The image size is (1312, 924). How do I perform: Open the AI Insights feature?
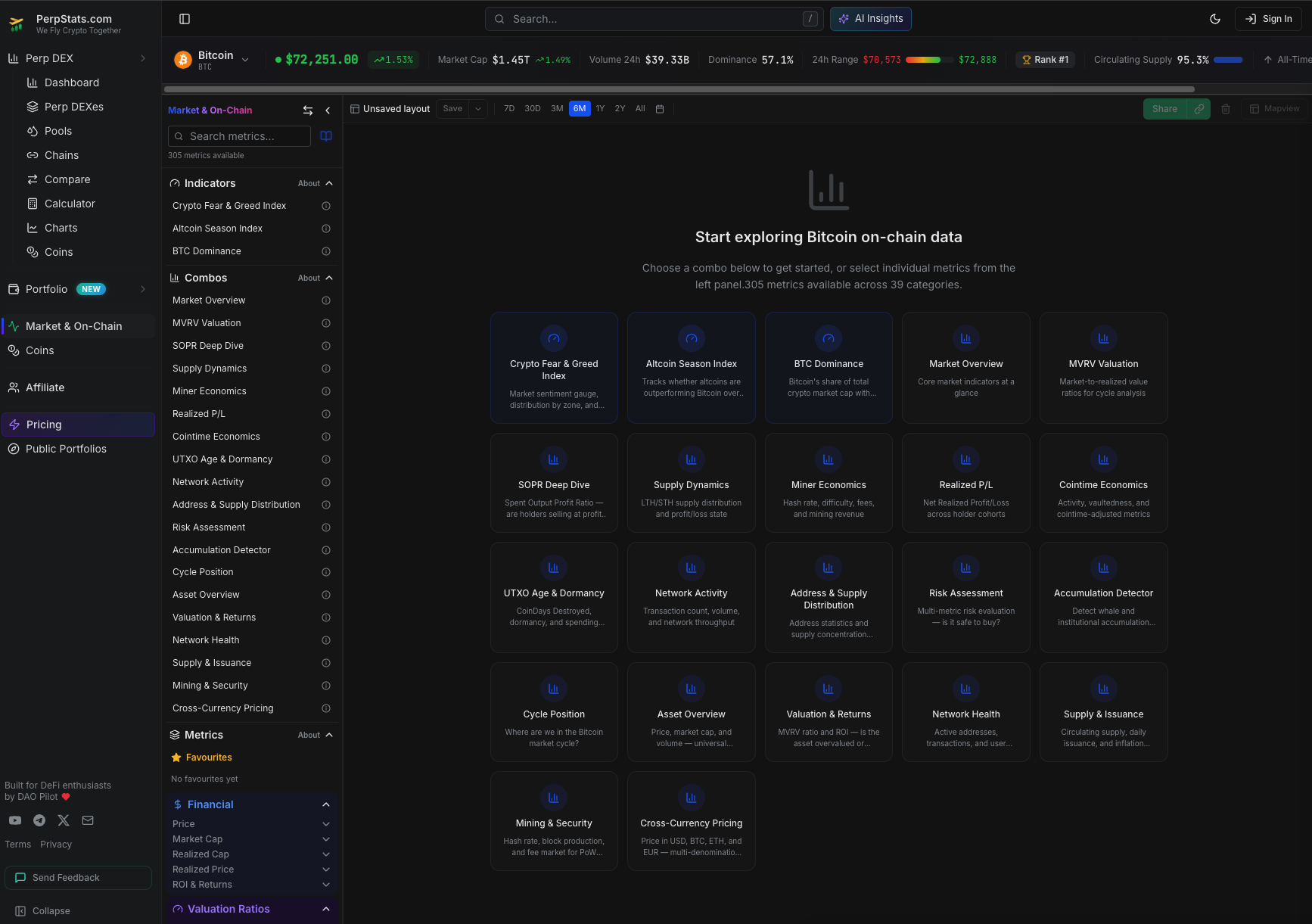pos(870,19)
